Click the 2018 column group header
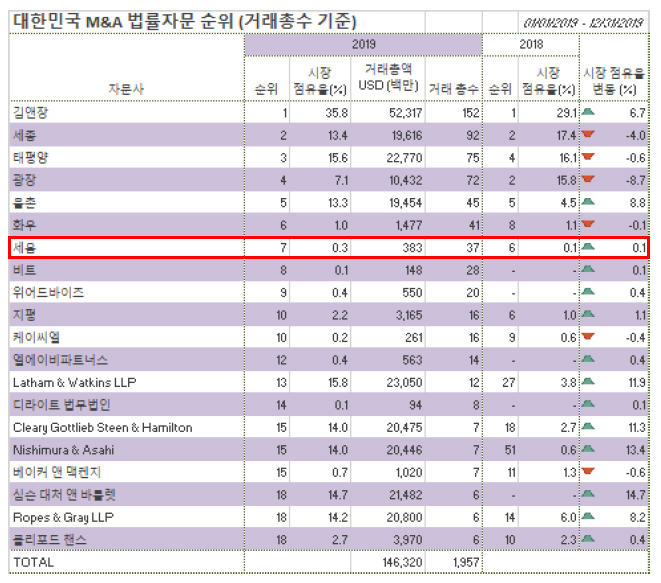The height and width of the screenshot is (583, 661). click(x=531, y=44)
